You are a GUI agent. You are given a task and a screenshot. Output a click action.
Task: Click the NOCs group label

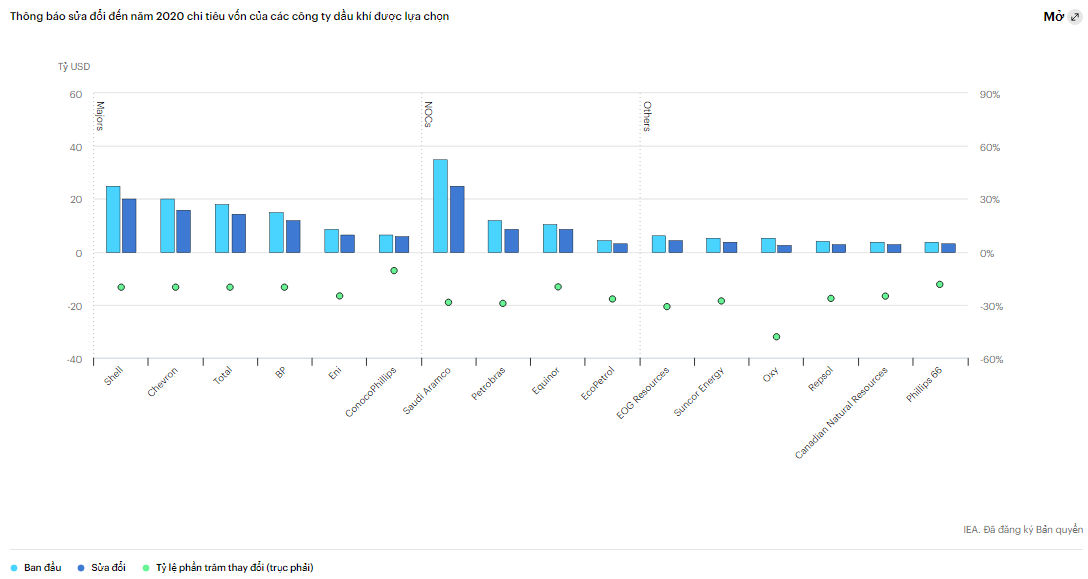428,113
